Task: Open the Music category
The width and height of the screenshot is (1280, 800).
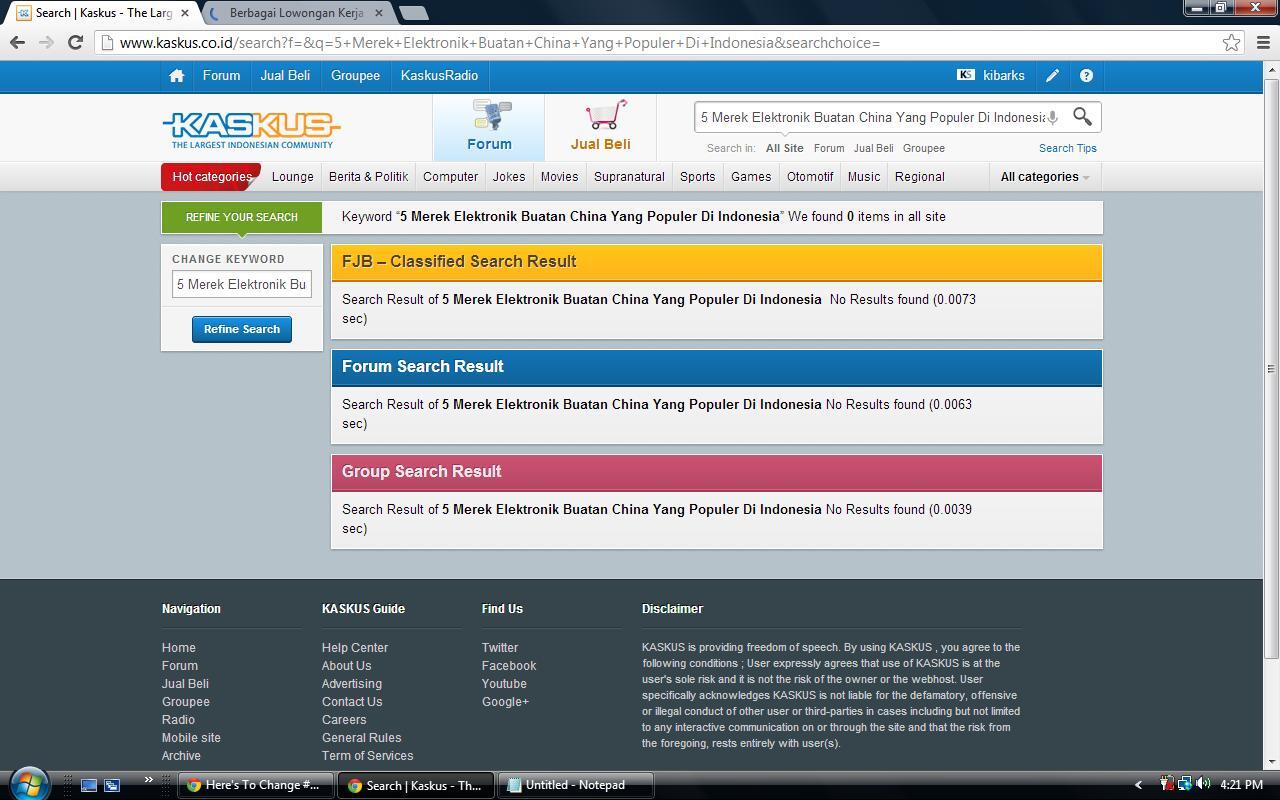Action: [x=864, y=177]
